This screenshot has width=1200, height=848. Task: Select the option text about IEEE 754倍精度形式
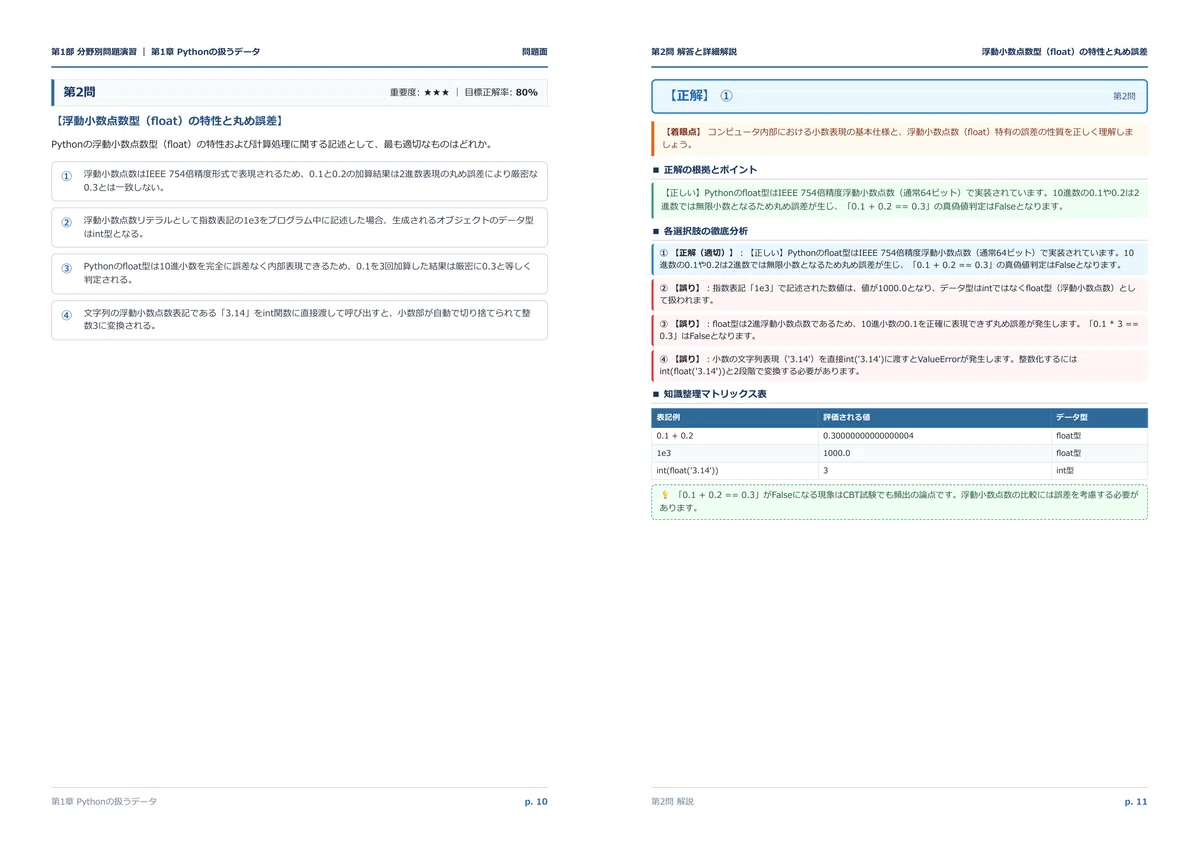[311, 180]
